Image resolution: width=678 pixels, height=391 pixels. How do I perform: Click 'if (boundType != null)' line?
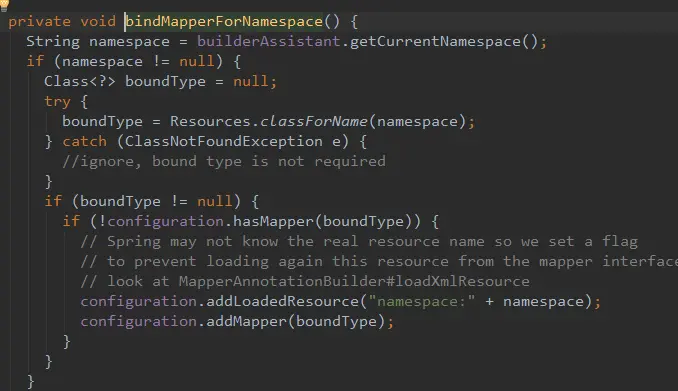[x=151, y=201]
